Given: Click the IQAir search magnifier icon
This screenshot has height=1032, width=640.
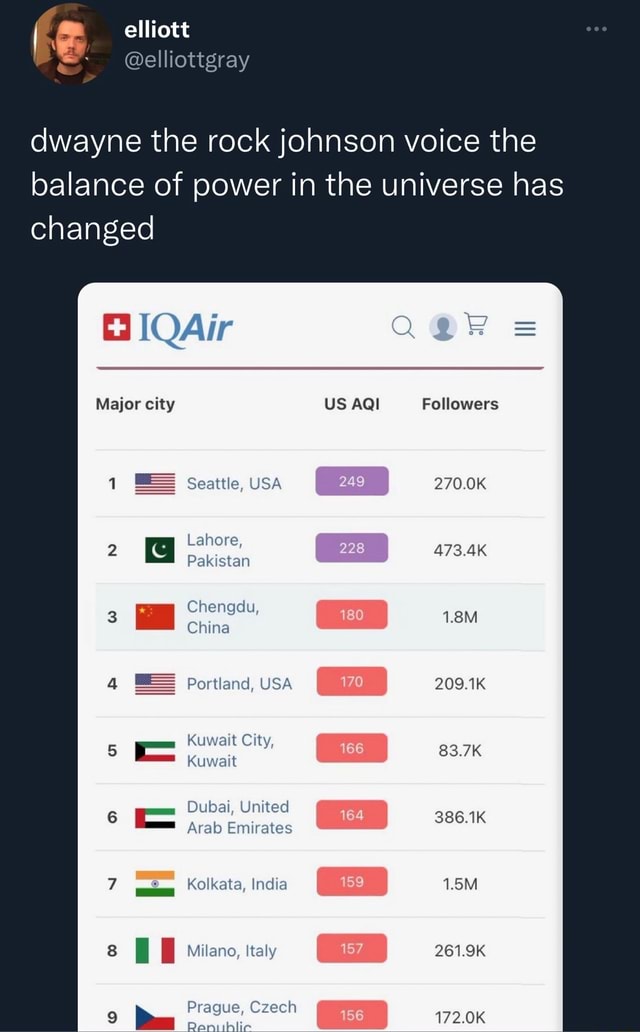Looking at the screenshot, I should (x=401, y=327).
